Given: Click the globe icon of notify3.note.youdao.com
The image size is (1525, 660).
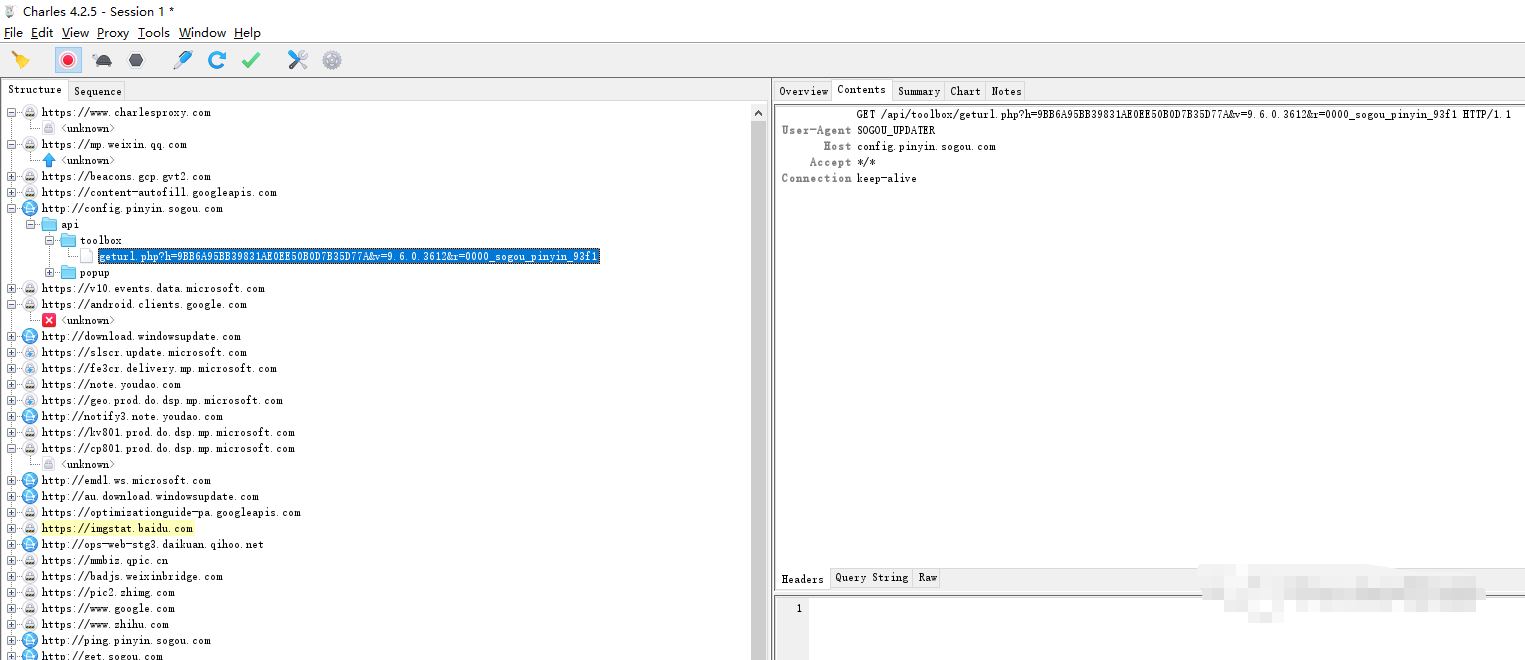Looking at the screenshot, I should (30, 417).
